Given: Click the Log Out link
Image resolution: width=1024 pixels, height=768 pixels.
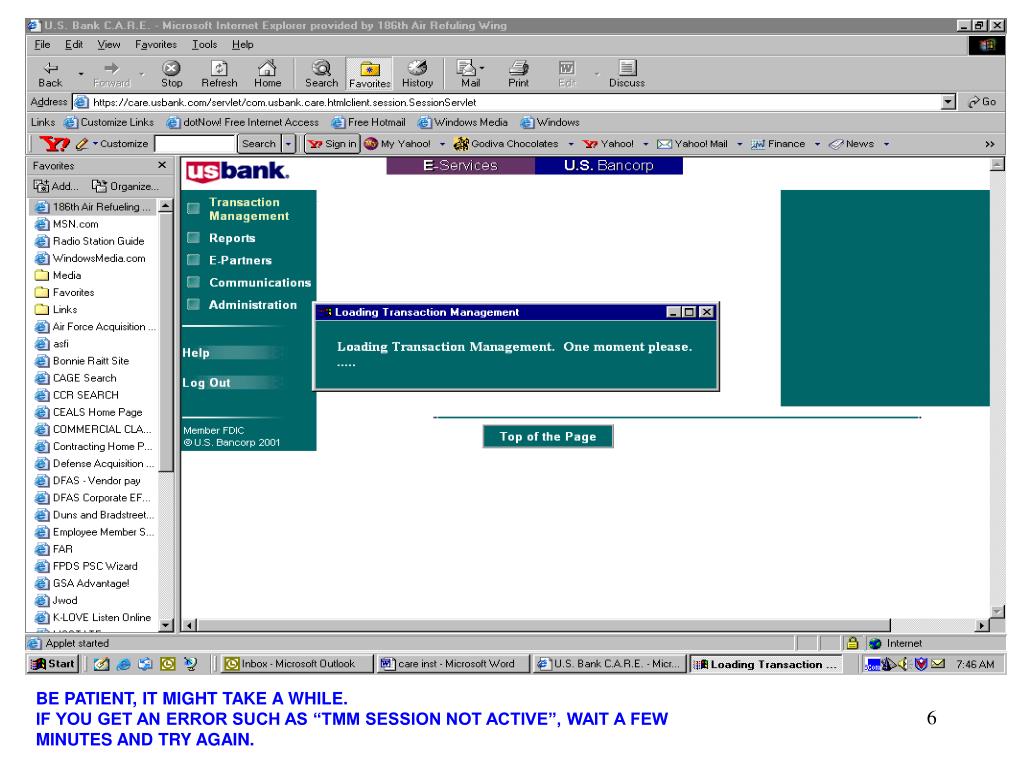Looking at the screenshot, I should click(206, 383).
